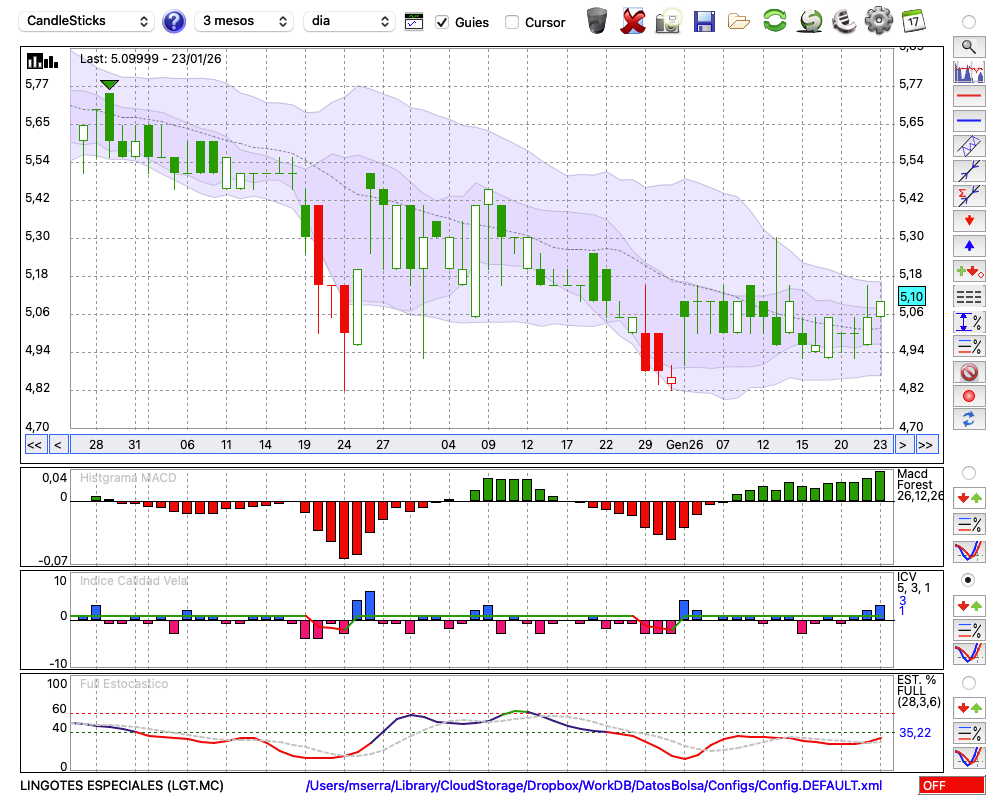Open a file with the folder icon
Screen dimensions: 1000x800
tap(739, 22)
